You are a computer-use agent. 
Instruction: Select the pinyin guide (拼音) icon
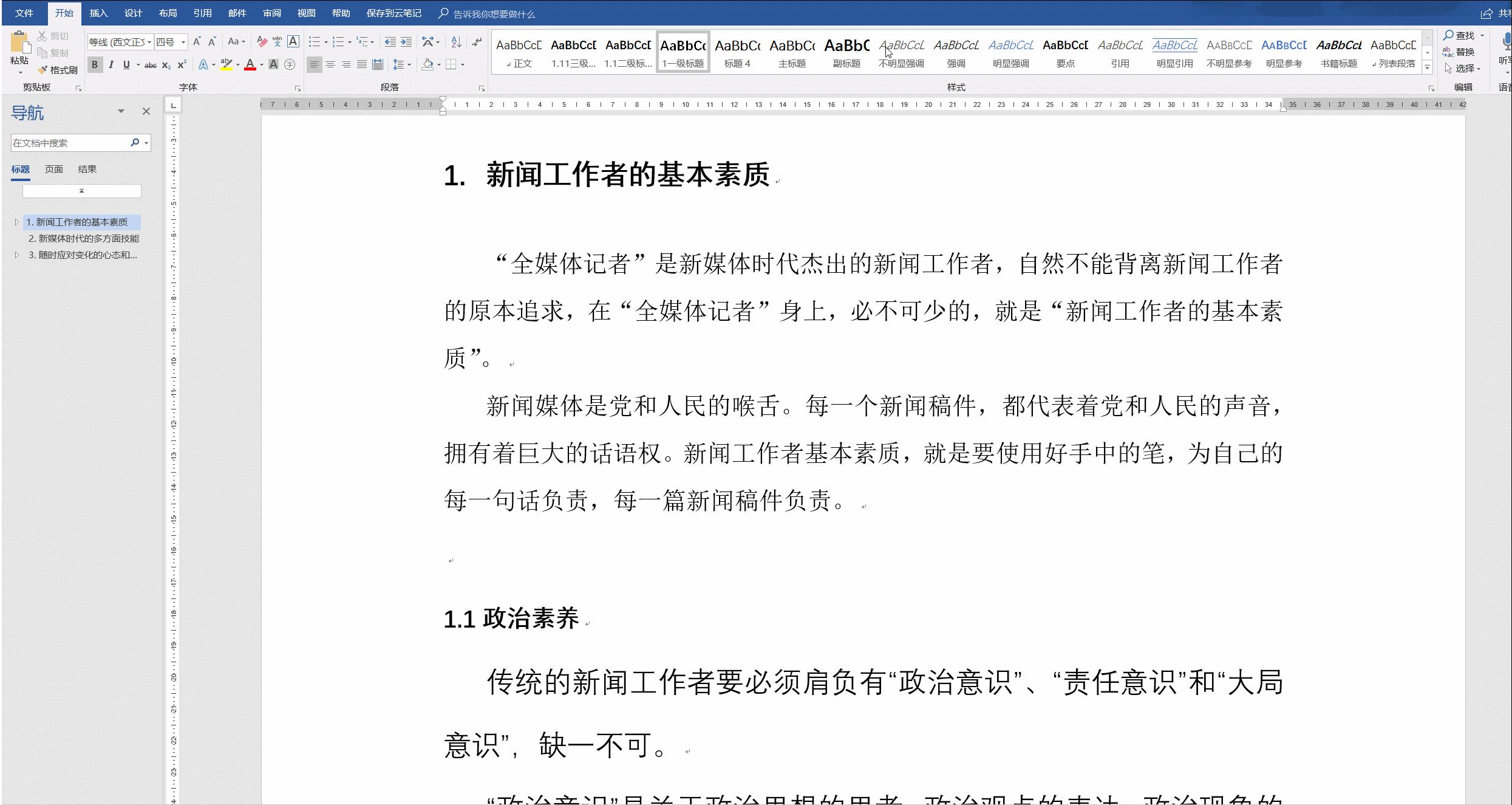[278, 42]
